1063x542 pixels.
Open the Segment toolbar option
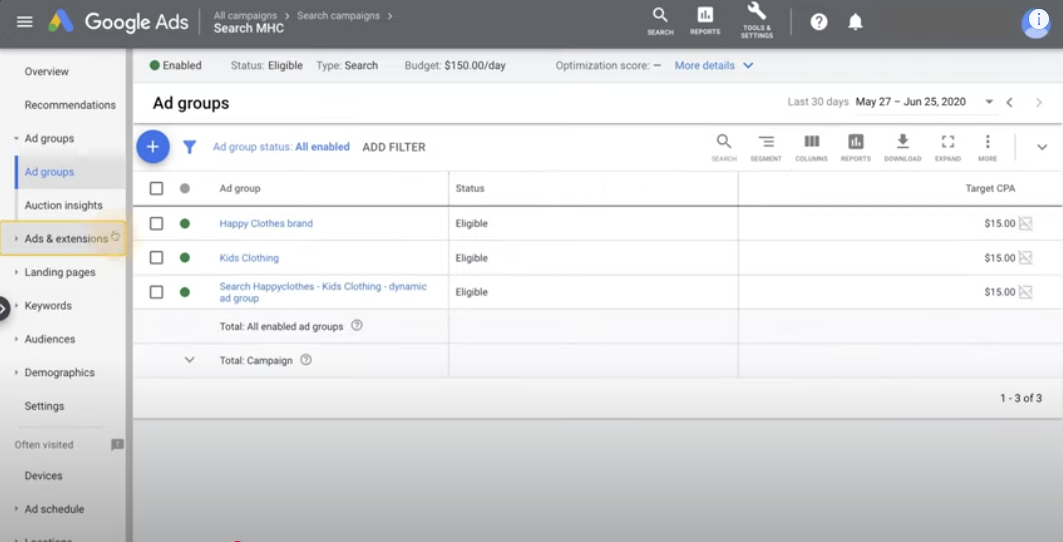pyautogui.click(x=766, y=147)
